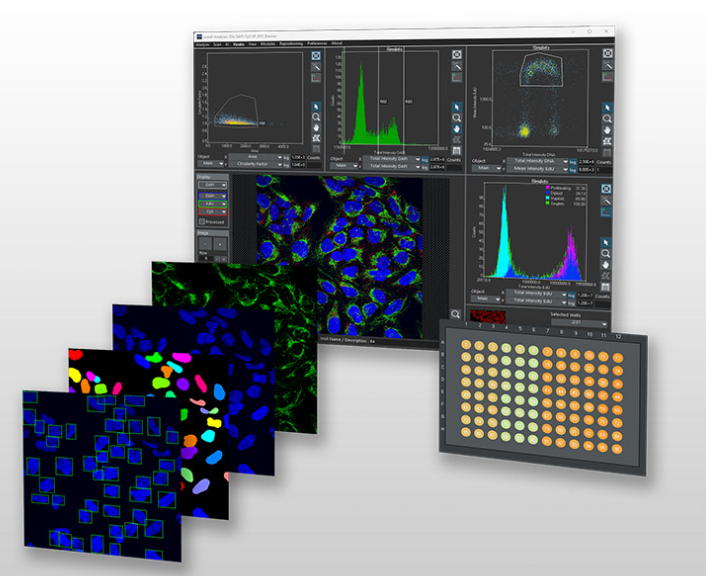Select the hand pan tool beside the top-right scatter plot
706x576 pixels.
click(608, 131)
